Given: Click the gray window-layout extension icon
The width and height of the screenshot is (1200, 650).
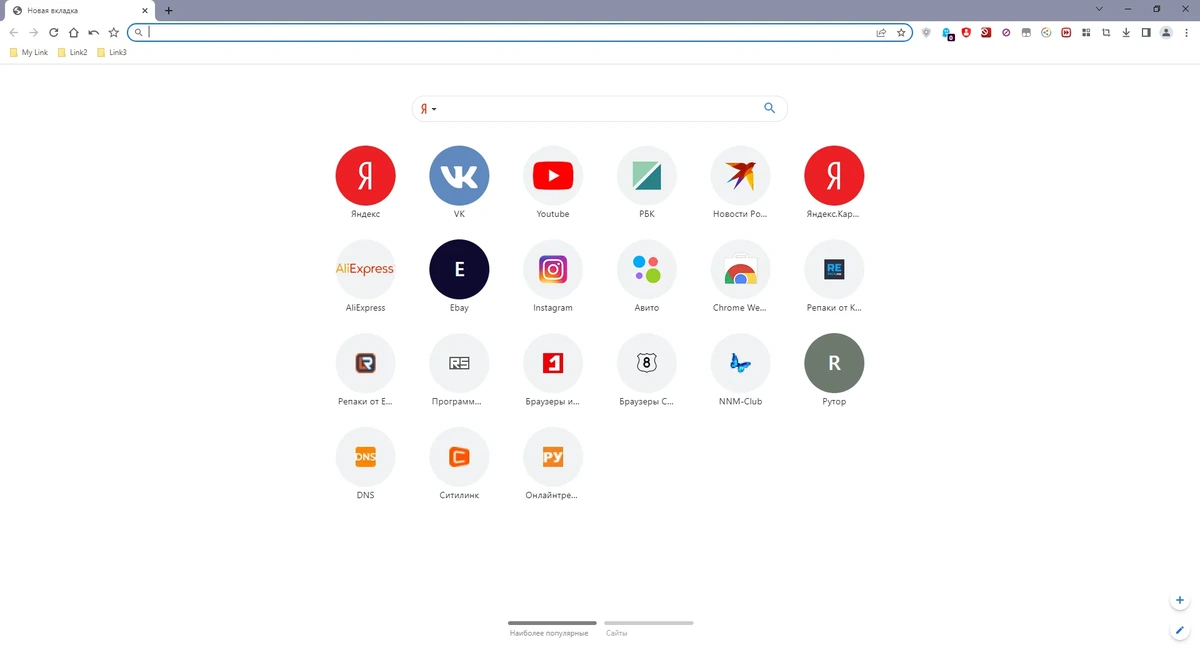Looking at the screenshot, I should click(1026, 32).
